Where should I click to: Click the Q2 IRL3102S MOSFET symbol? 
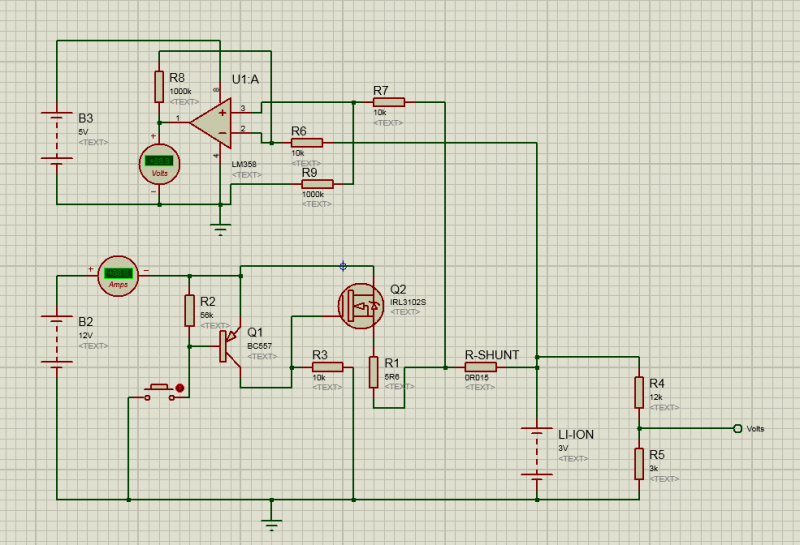tap(360, 305)
